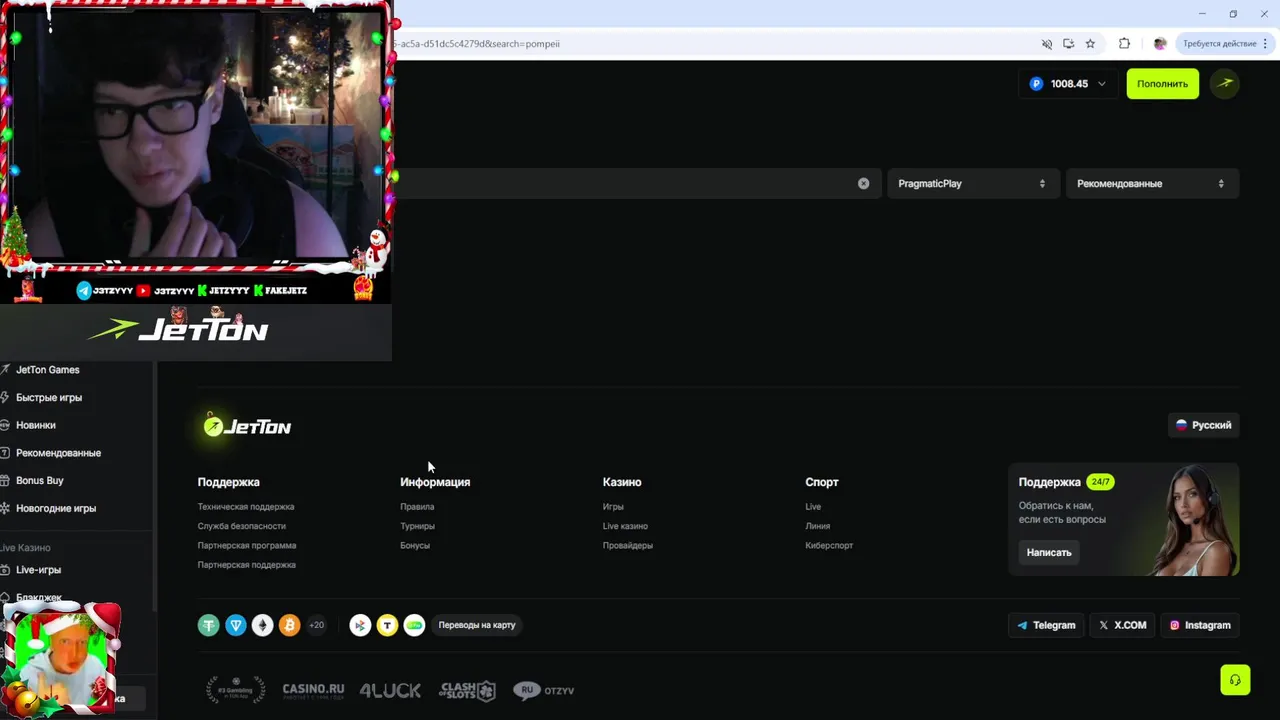The image size is (1280, 720).
Task: Open the RU OTZYV reviews logo
Action: (544, 690)
